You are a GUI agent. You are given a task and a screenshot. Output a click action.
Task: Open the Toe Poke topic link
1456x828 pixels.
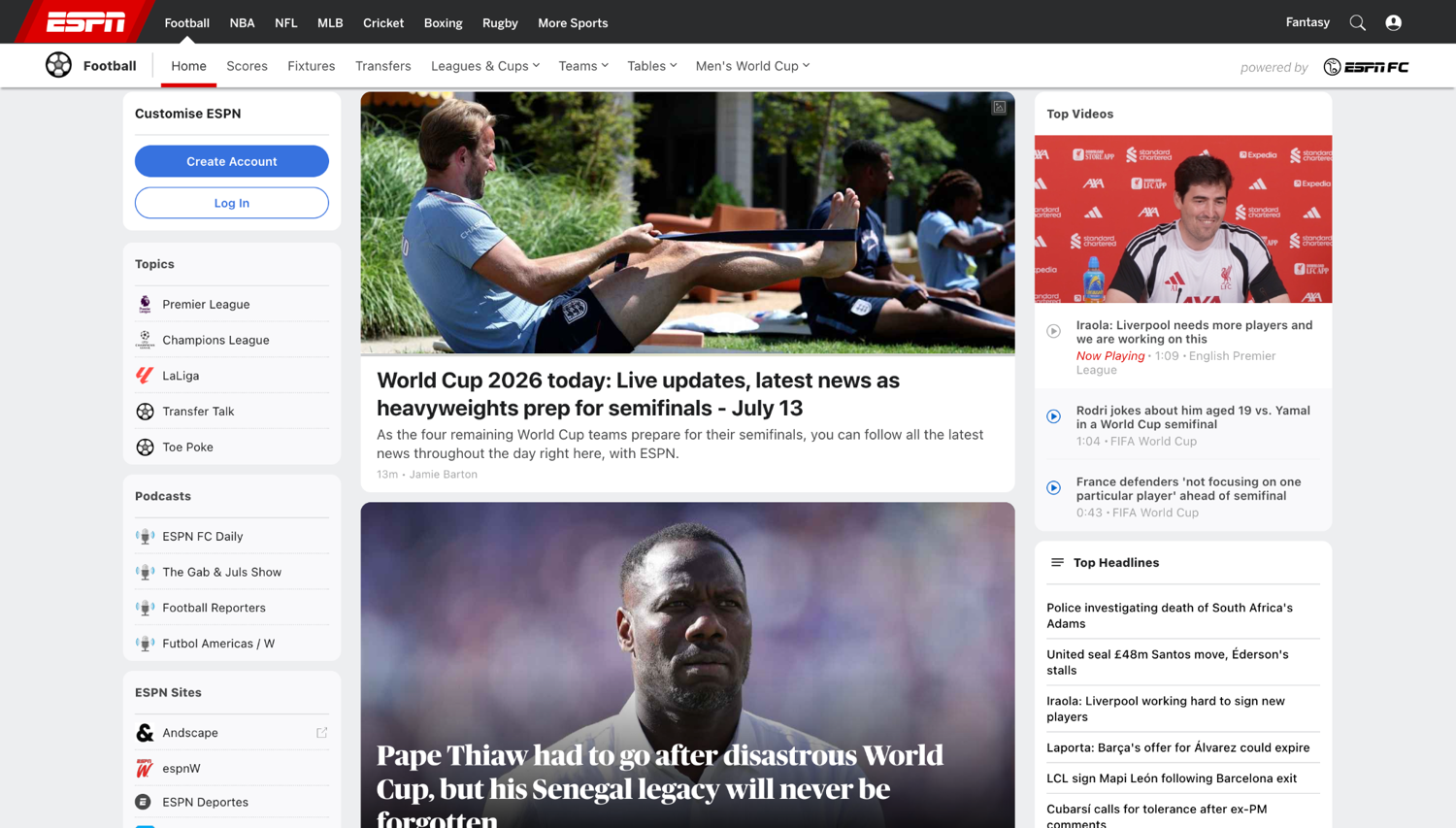coord(187,447)
